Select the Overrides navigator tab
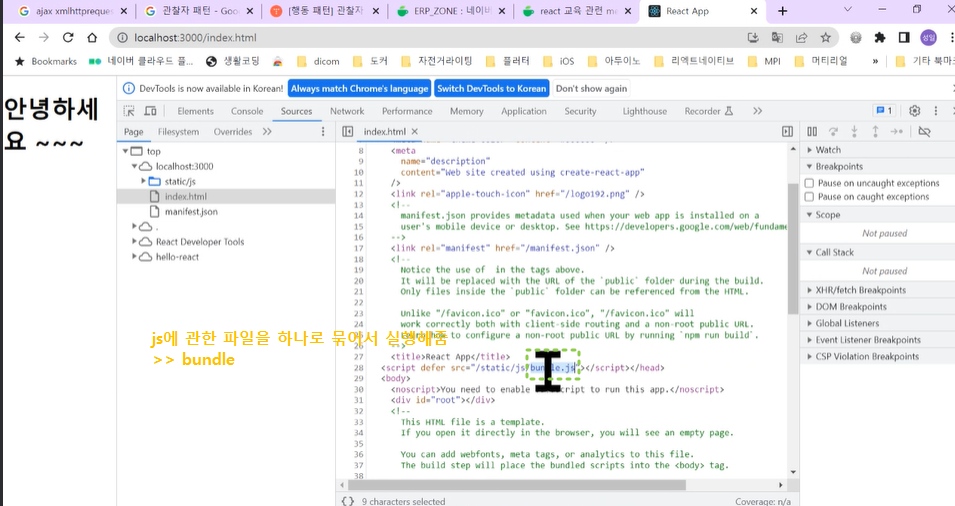This screenshot has width=955, height=506. pyautogui.click(x=233, y=132)
